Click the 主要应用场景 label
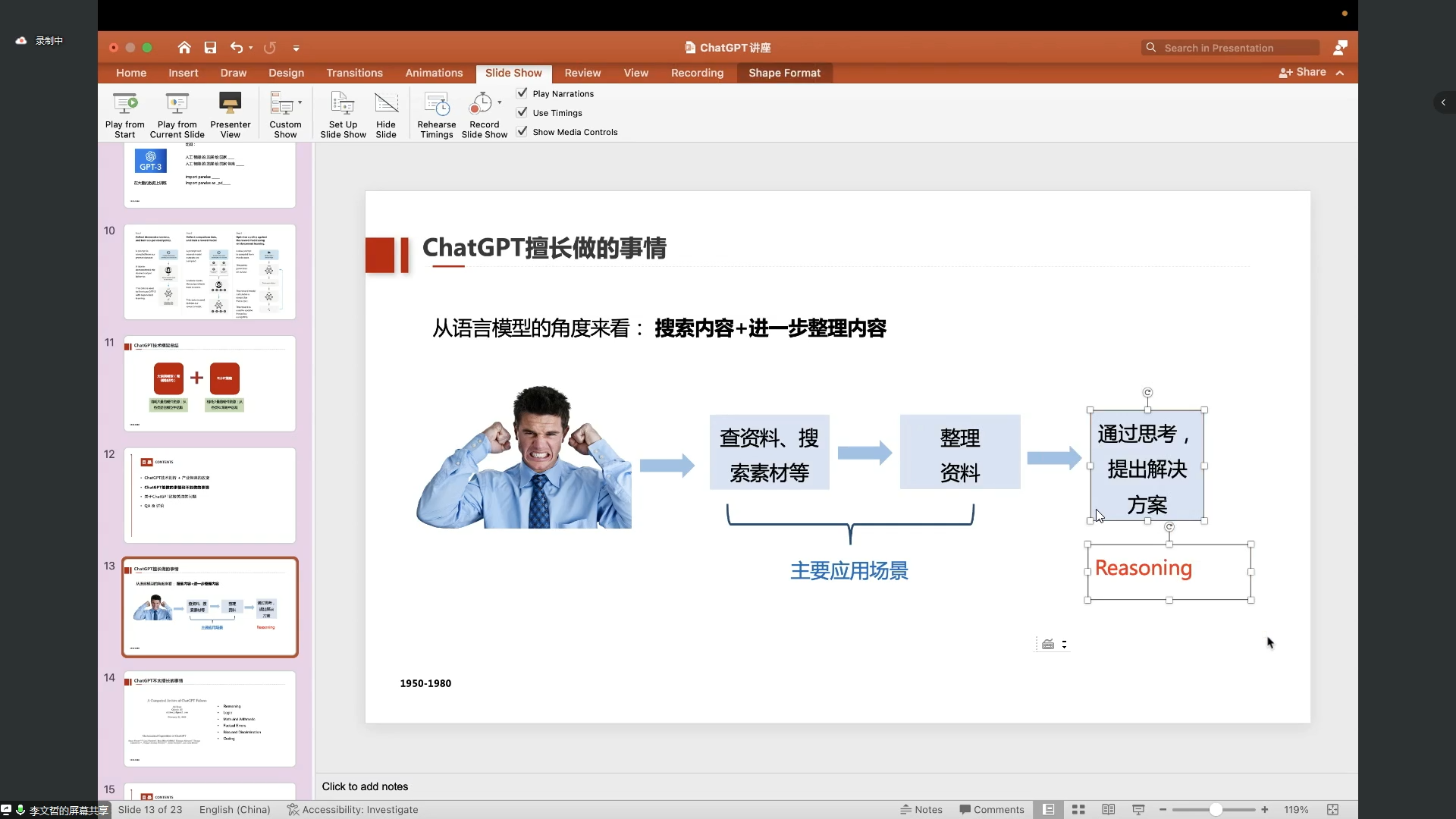 pyautogui.click(x=849, y=571)
